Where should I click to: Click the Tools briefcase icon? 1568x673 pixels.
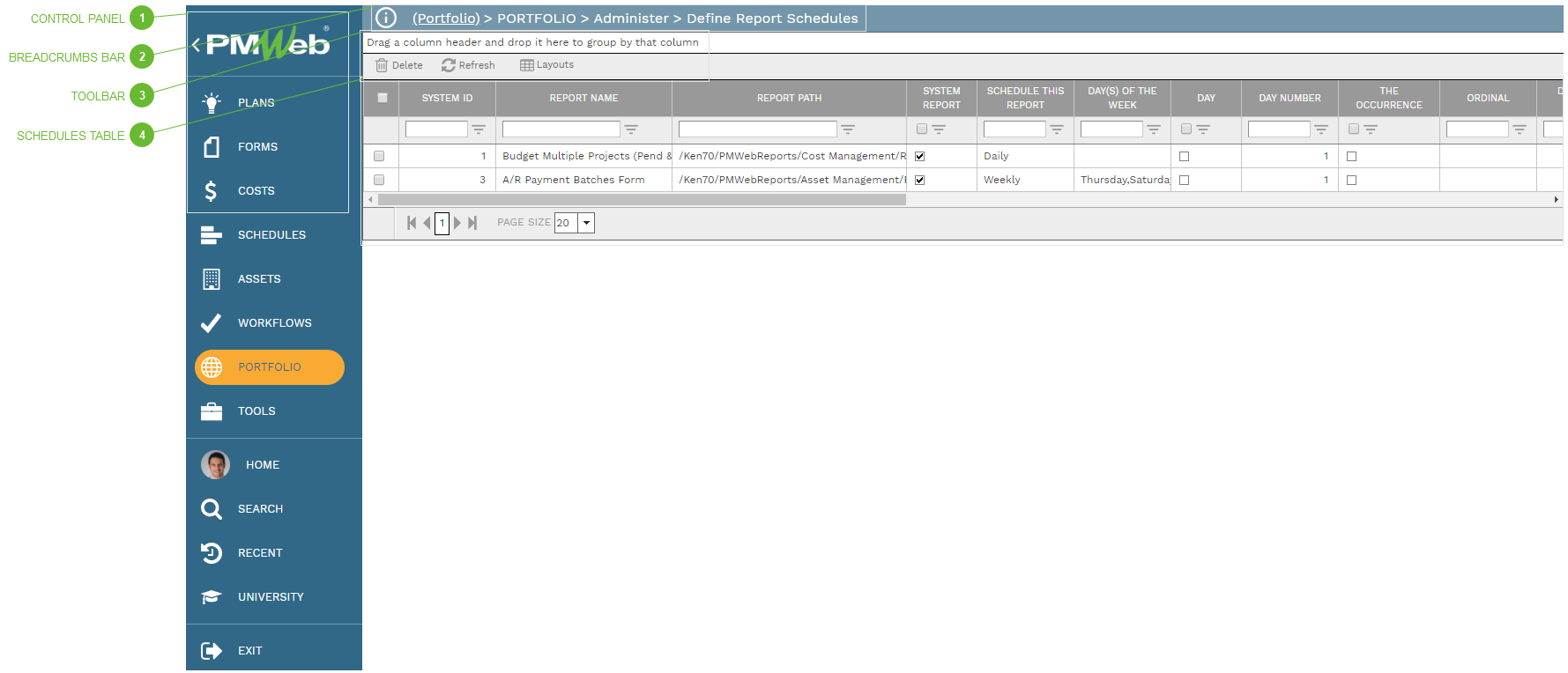[212, 411]
